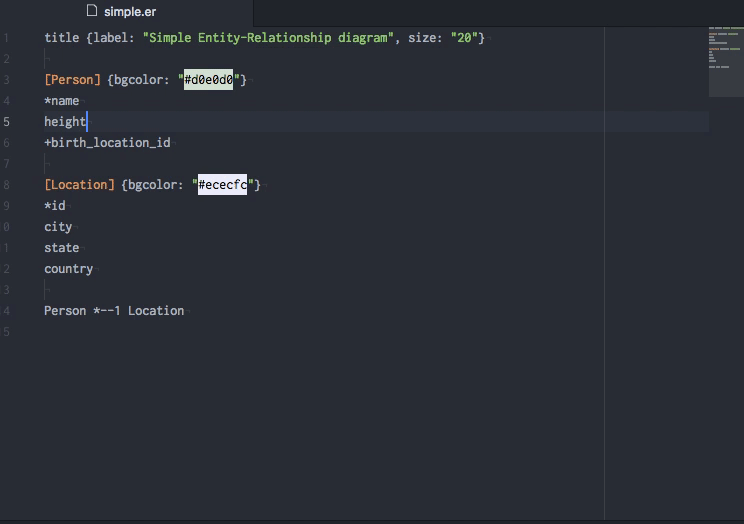Click the "Simple Entity-Relationship diagram" string
Screen dimensions: 744x524
tap(268, 38)
